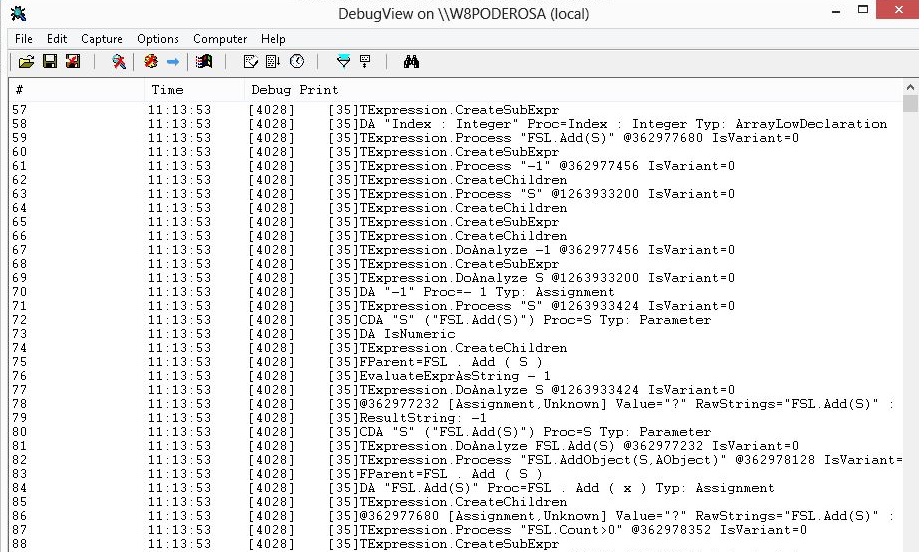Select row 70 DA "-1" Proc=- 1
924x557 pixels.
[456, 292]
